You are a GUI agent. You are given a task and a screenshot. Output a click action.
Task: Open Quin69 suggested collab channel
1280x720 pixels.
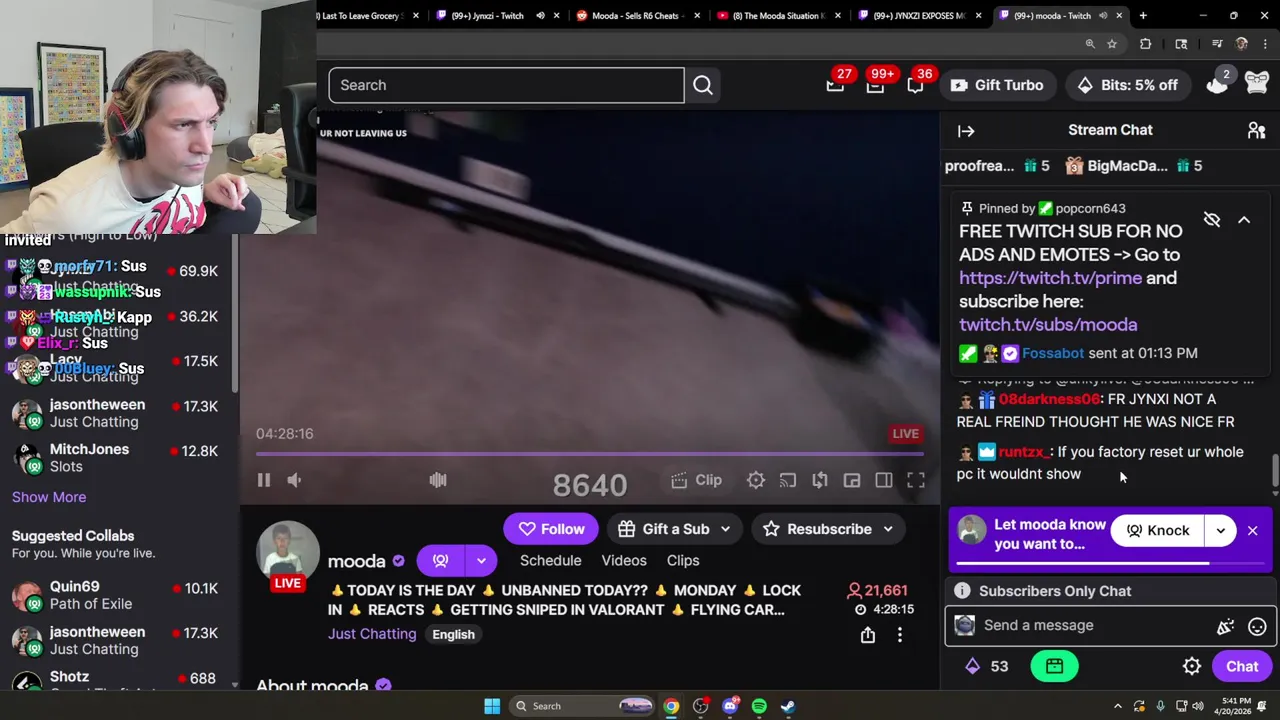(x=118, y=595)
